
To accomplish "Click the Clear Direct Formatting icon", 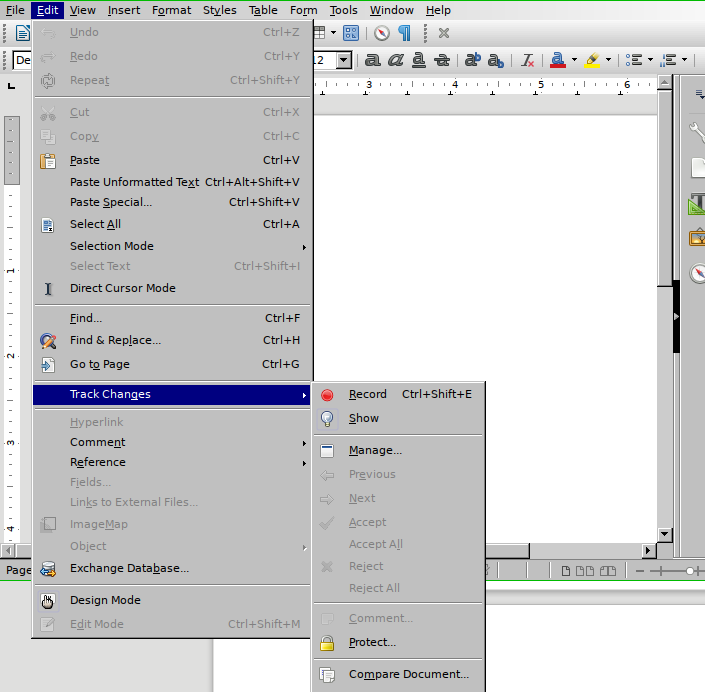I will coord(527,60).
